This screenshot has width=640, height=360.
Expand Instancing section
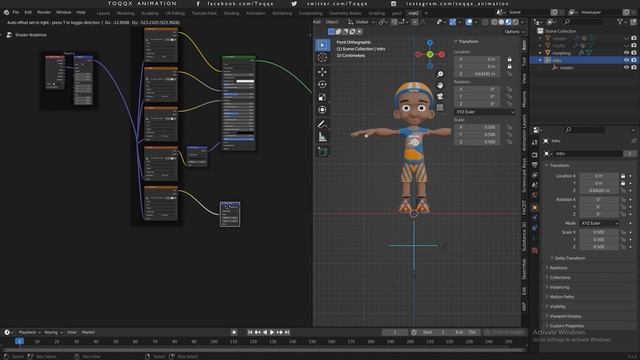(x=558, y=287)
